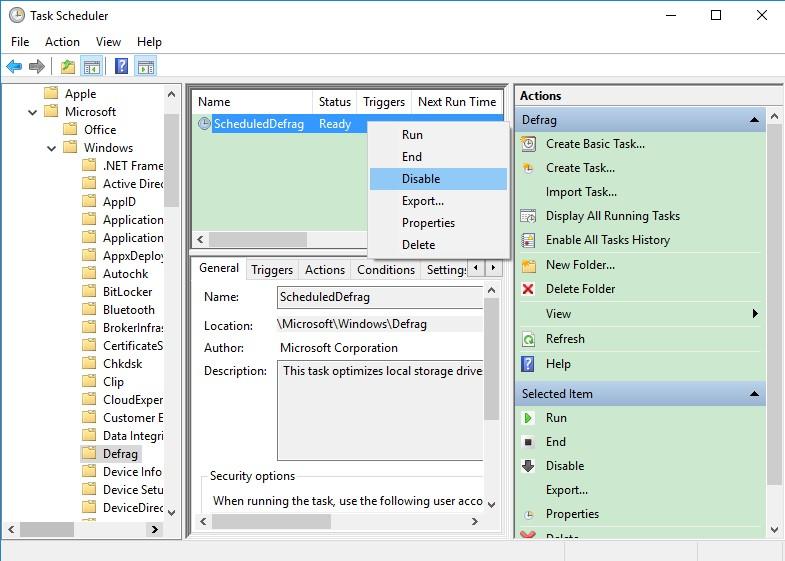Switch to the Triggers tab
The width and height of the screenshot is (785, 561).
[x=272, y=270]
